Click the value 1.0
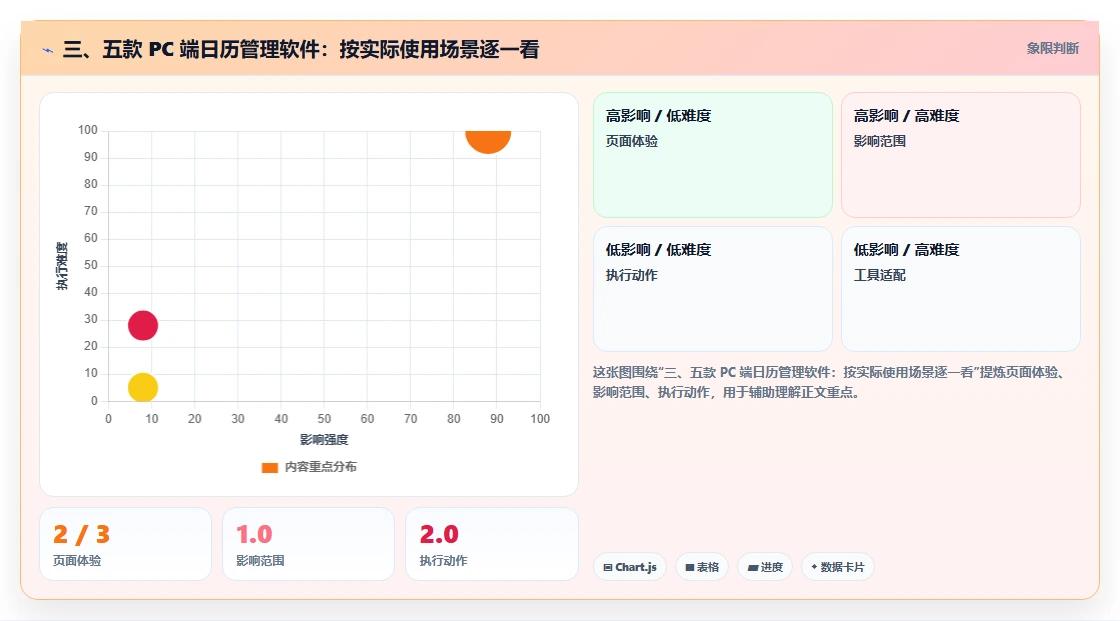Image resolution: width=1120 pixels, height=621 pixels. [254, 535]
